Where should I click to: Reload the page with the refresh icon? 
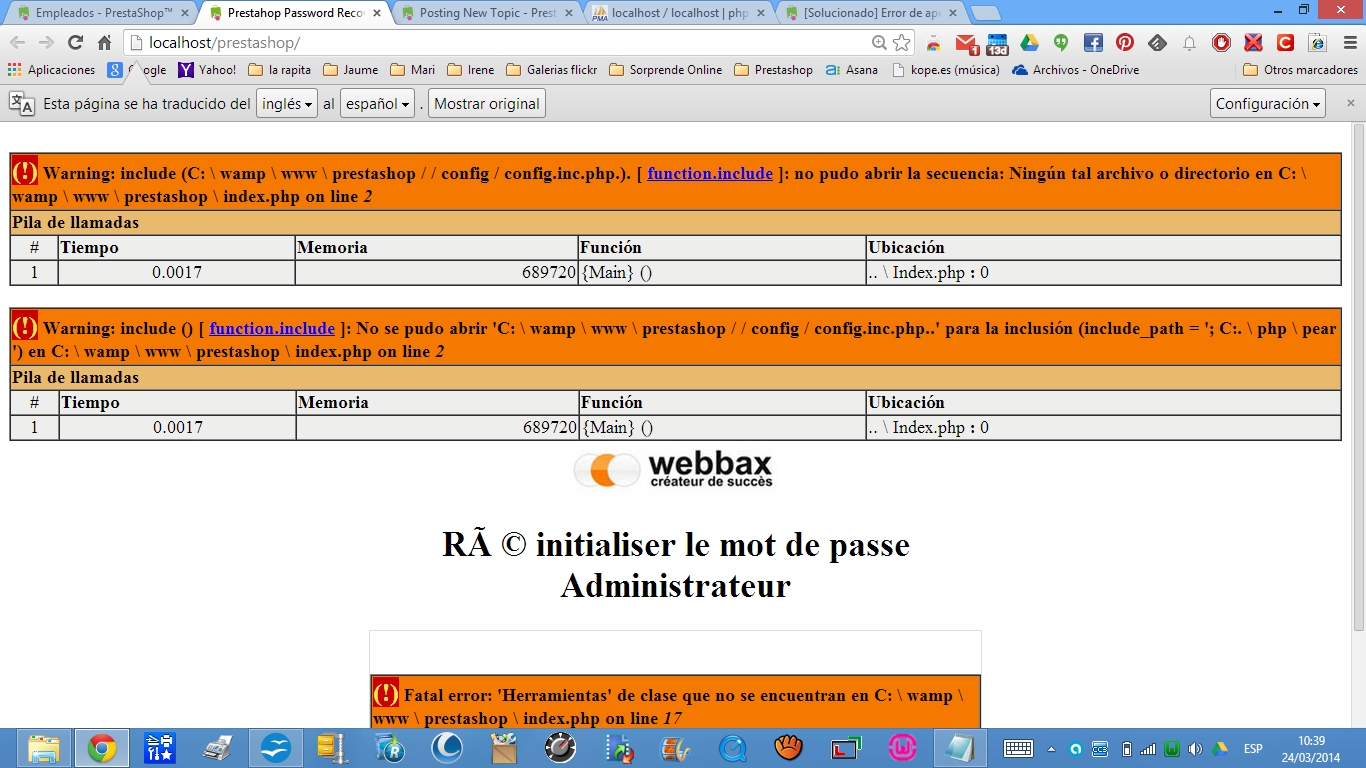click(75, 43)
